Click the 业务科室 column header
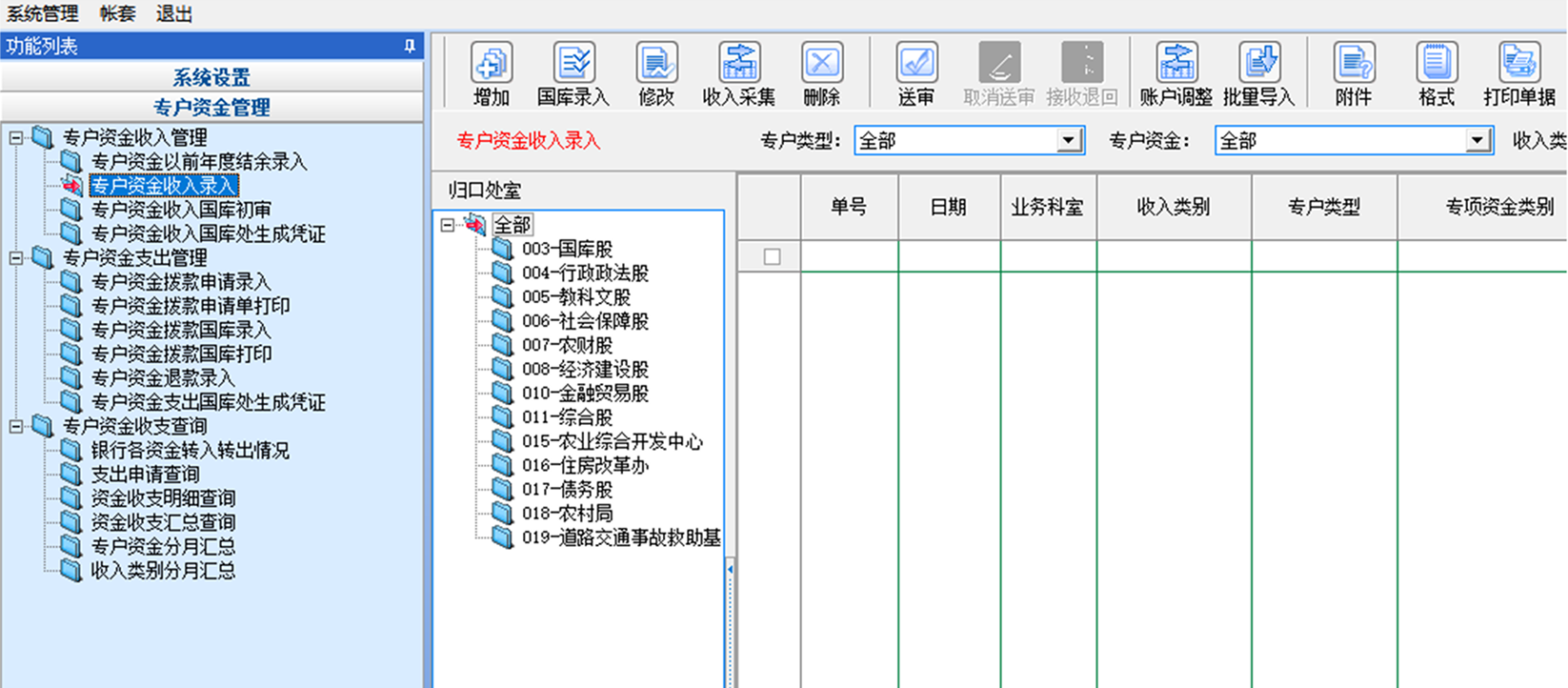This screenshot has width=1568, height=688. pyautogui.click(x=1048, y=207)
